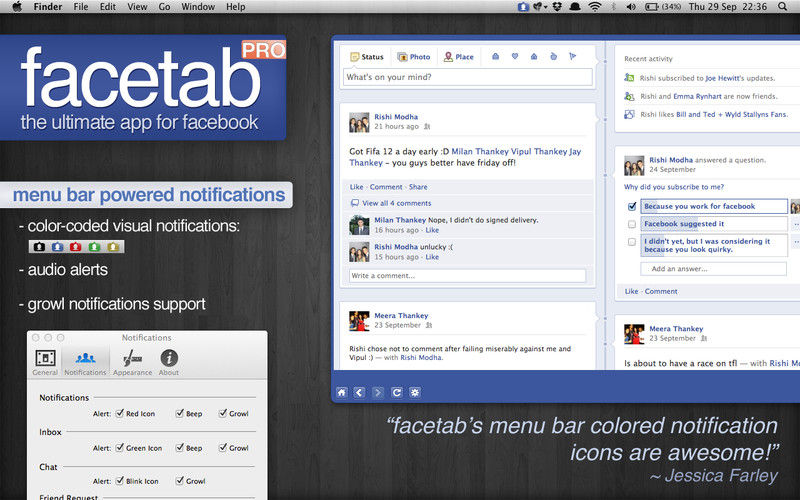Select the Place composer tab
This screenshot has height=500, width=800.
459,57
